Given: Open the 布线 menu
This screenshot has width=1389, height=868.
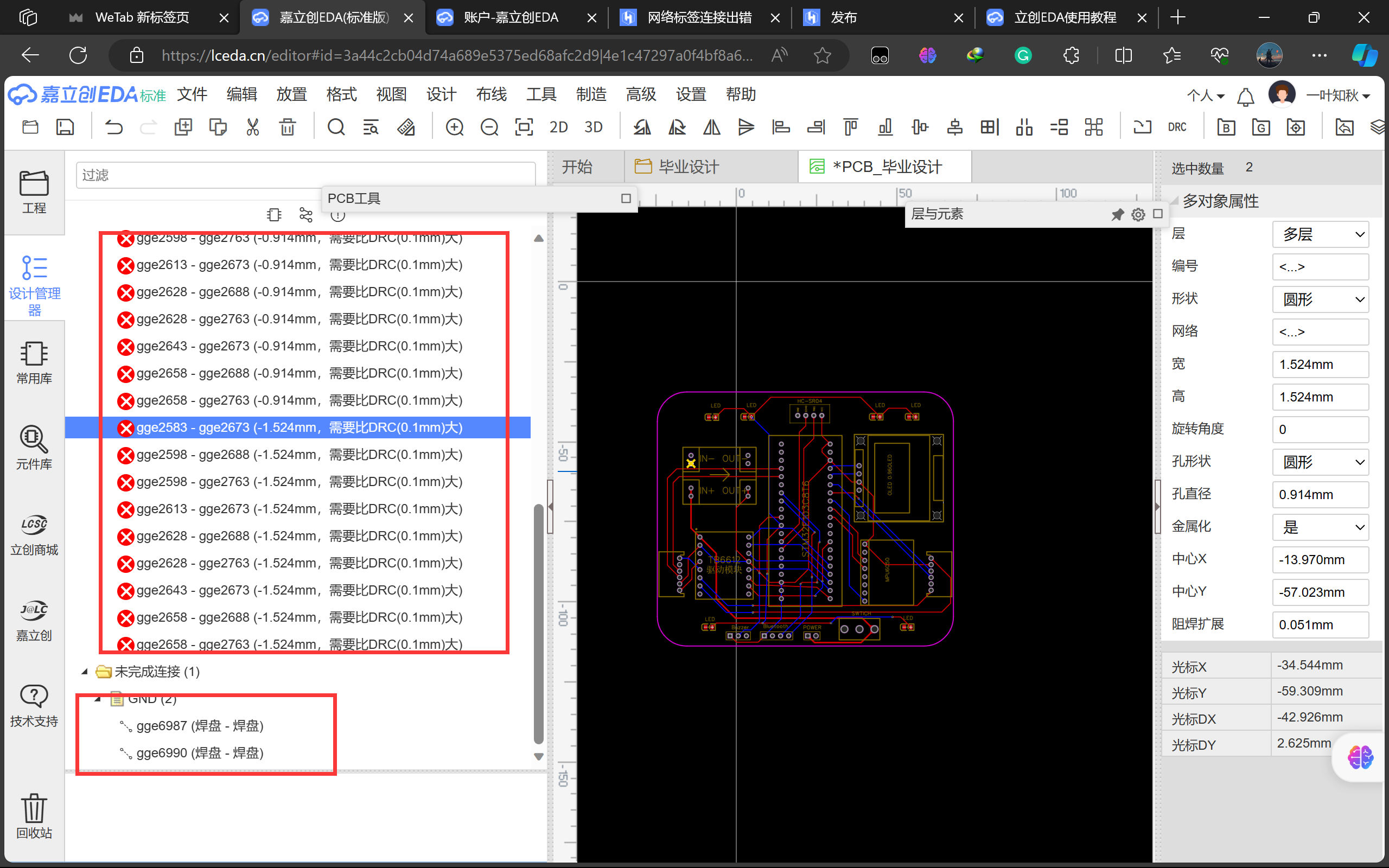Looking at the screenshot, I should click(x=490, y=94).
